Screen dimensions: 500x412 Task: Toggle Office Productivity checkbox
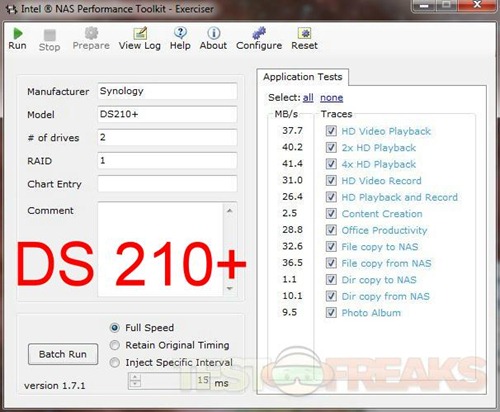[331, 230]
